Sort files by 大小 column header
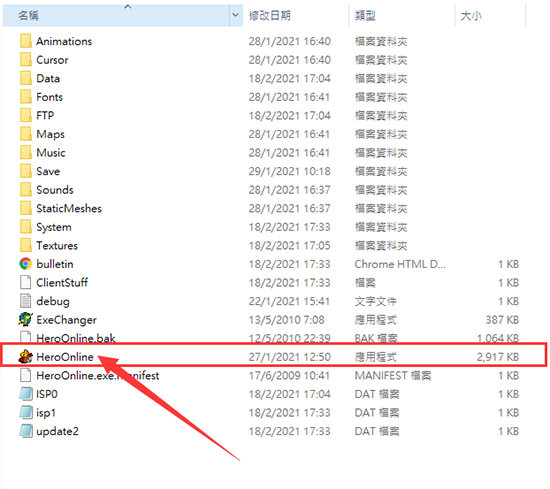Viewport: 550px width, 489px height. click(490, 15)
